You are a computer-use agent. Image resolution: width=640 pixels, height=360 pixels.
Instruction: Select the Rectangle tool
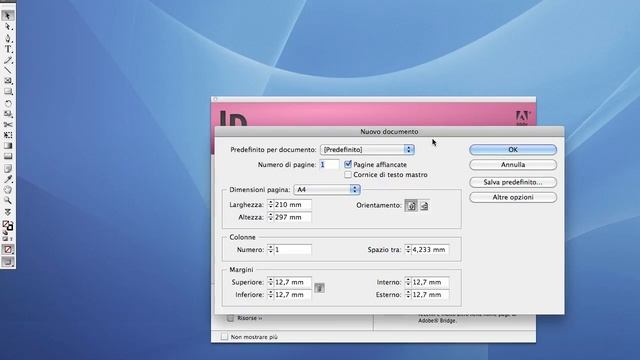pos(8,92)
